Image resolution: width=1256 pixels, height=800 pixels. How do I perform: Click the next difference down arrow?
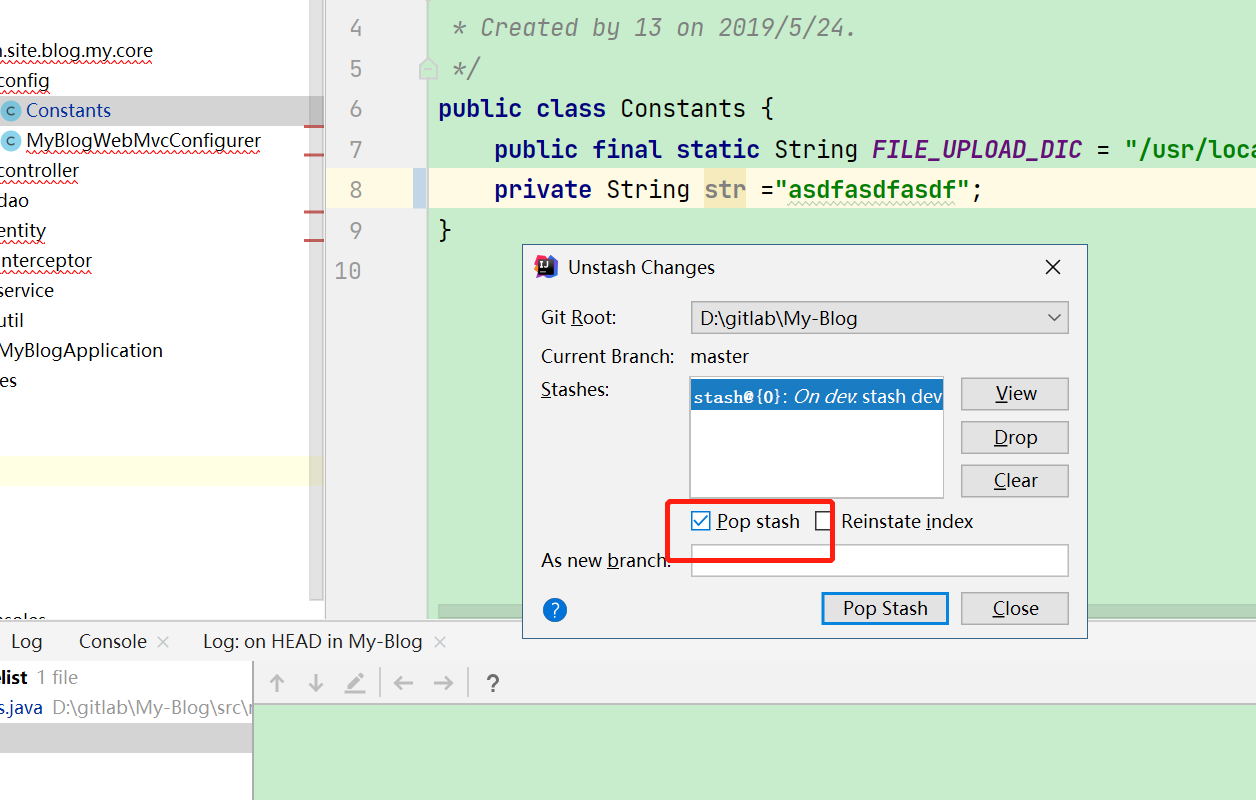pyautogui.click(x=316, y=683)
